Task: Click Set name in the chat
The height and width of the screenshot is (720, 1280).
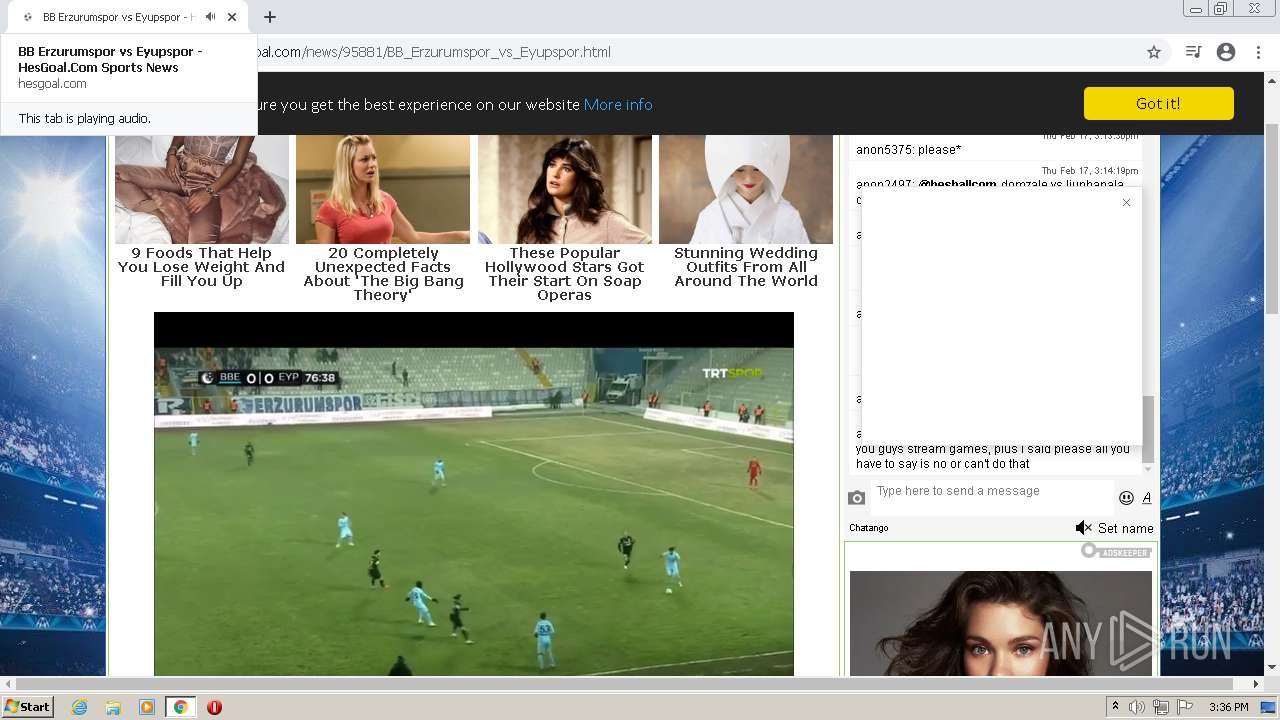Action: [1126, 528]
